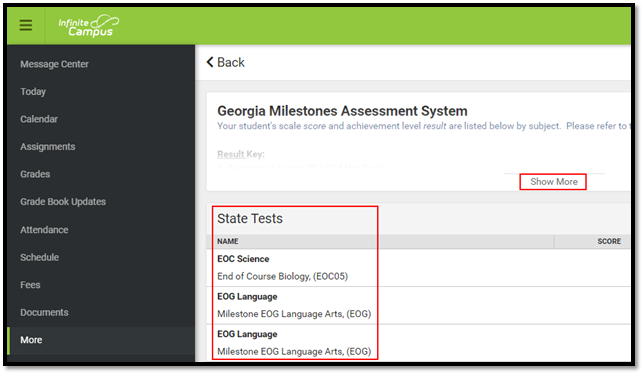Image resolution: width=644 pixels, height=375 pixels.
Task: Select the last EOG Language row
Action: coord(418,343)
